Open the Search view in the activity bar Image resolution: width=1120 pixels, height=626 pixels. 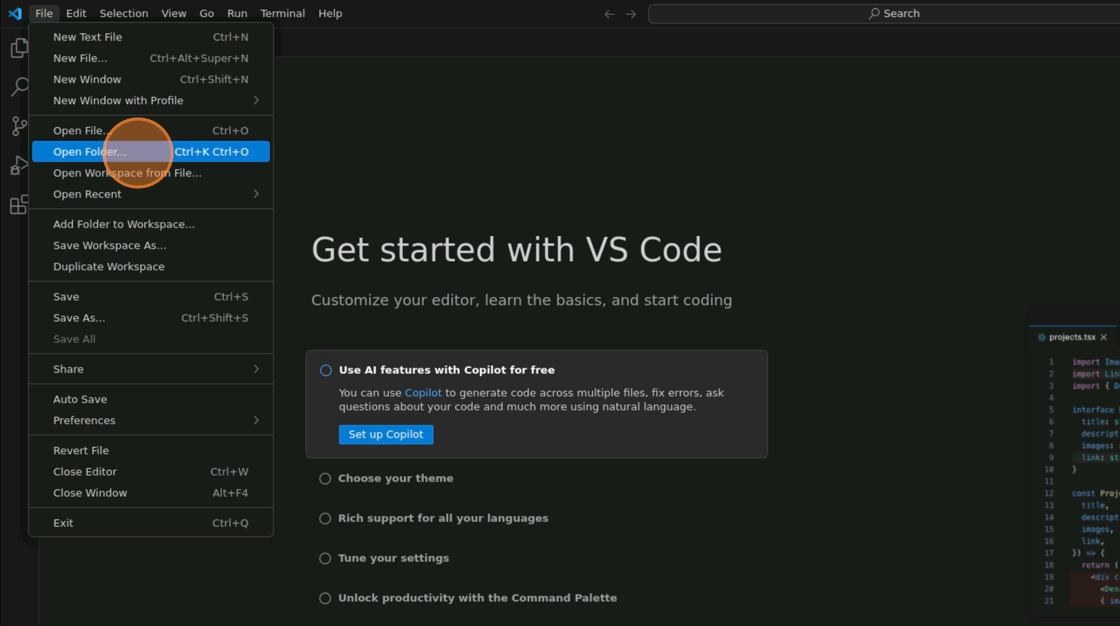click(19, 87)
